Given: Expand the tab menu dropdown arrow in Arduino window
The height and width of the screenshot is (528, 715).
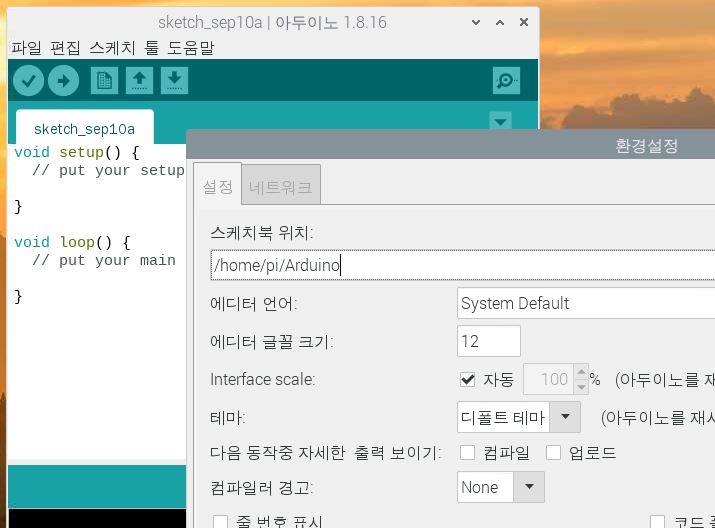Looking at the screenshot, I should (500, 122).
